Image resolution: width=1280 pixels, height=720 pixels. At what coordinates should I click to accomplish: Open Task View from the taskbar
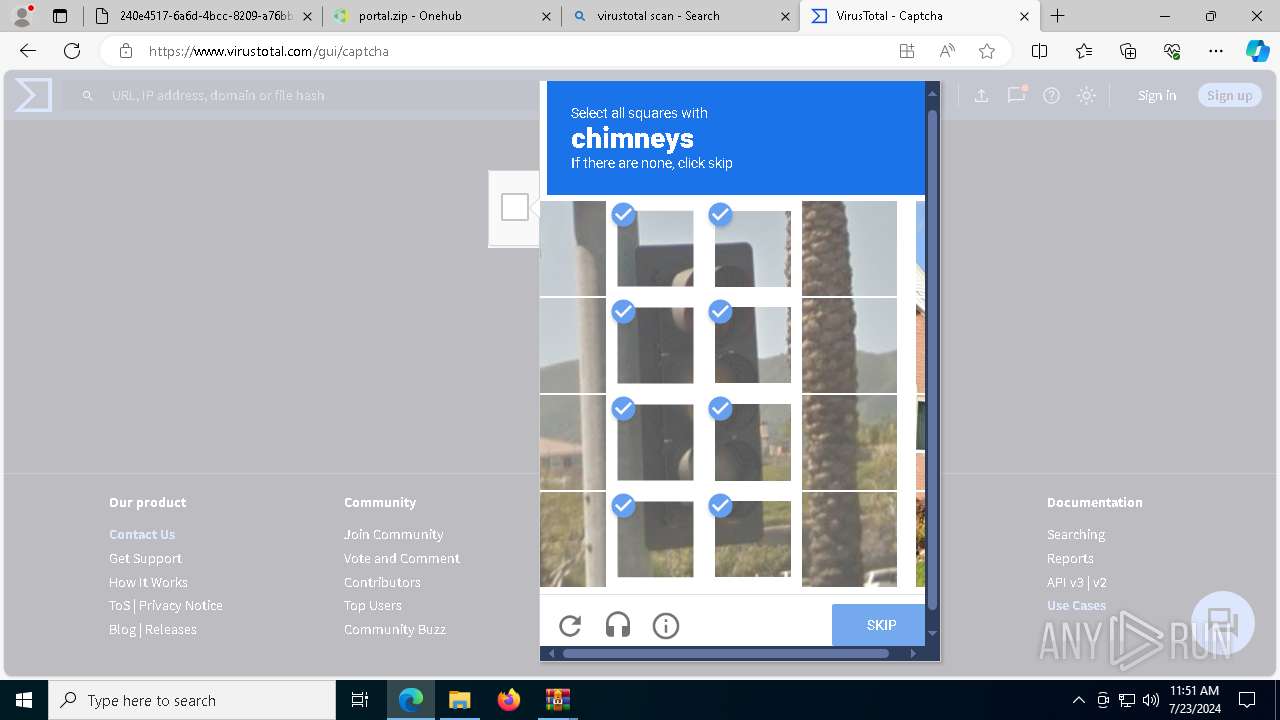360,700
